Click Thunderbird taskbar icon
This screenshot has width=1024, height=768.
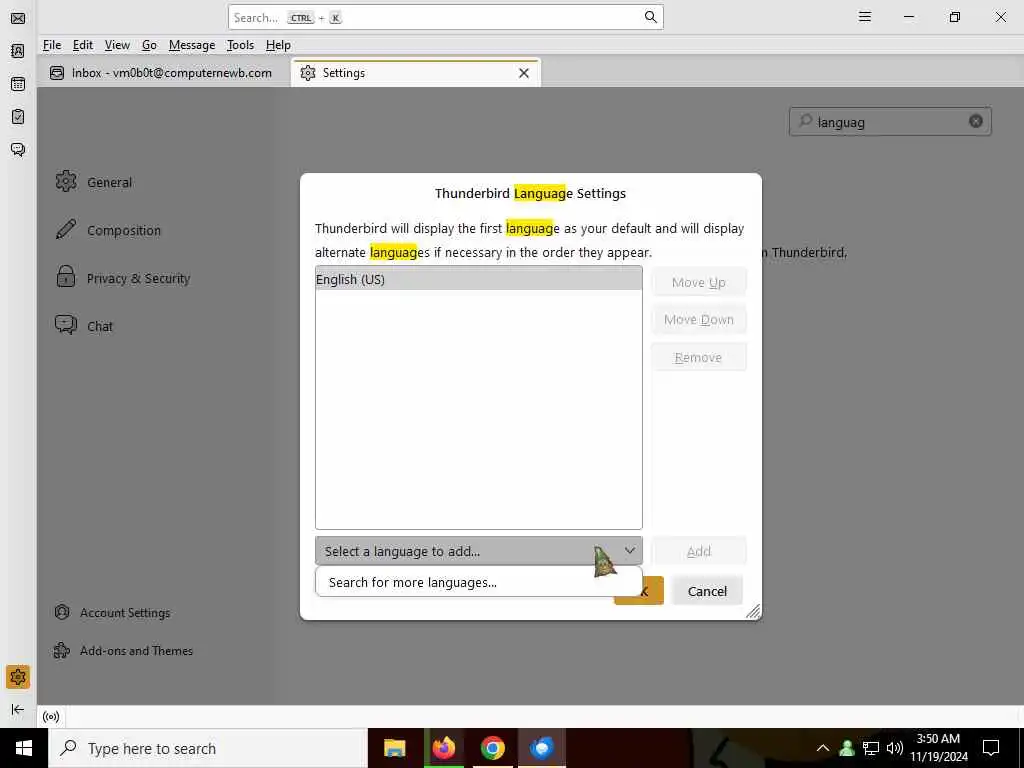pos(541,748)
